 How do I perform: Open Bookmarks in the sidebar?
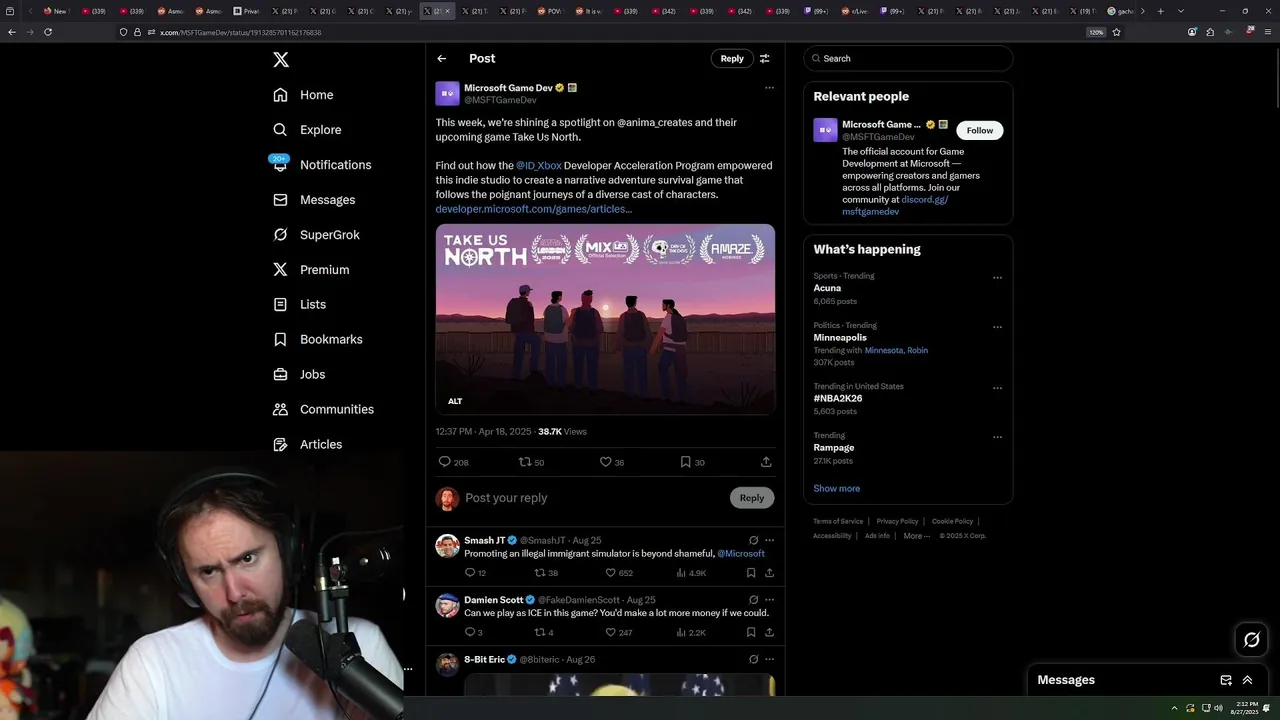tap(317, 340)
